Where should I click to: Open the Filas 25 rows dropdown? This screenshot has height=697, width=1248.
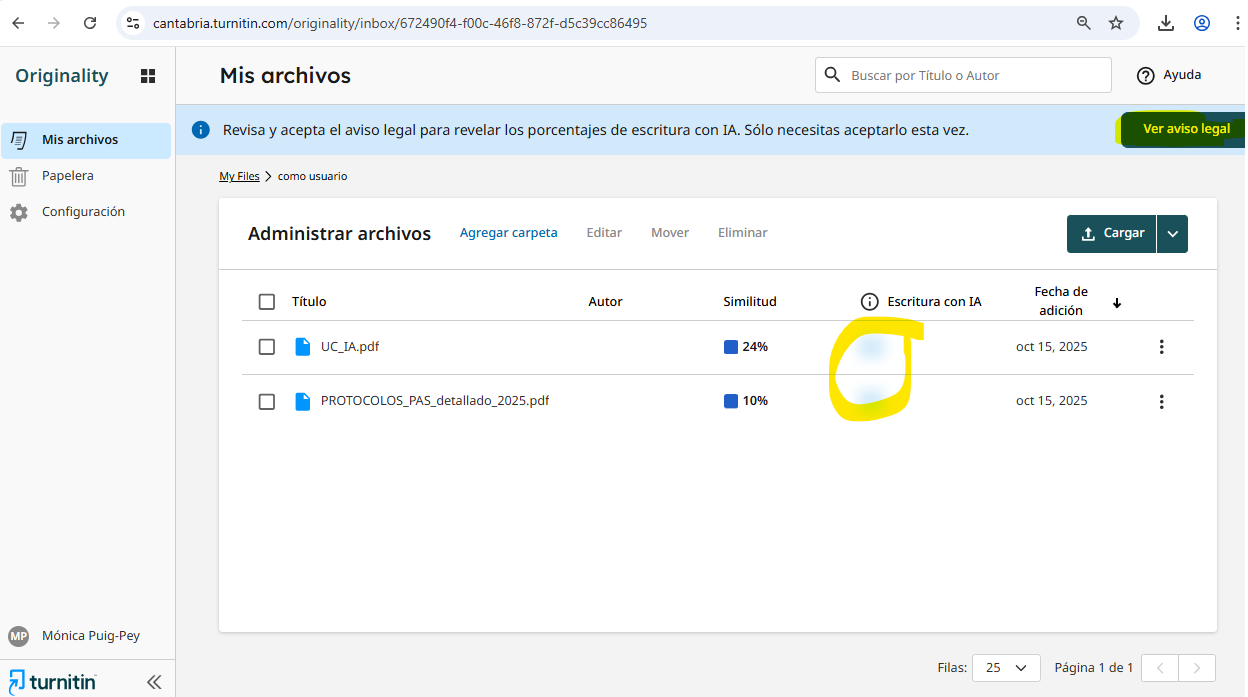[1006, 667]
